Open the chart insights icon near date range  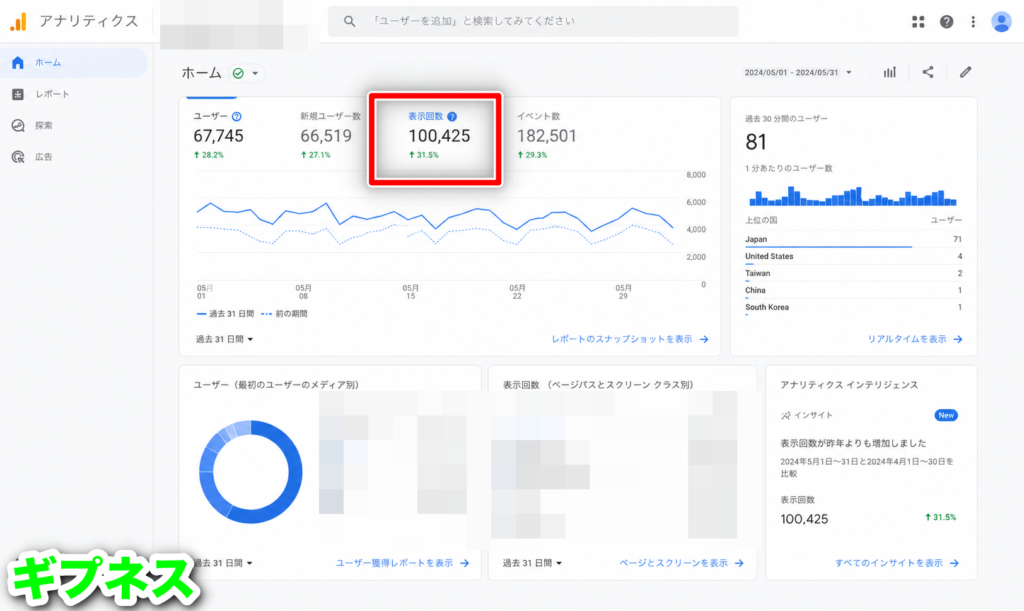pyautogui.click(x=889, y=72)
